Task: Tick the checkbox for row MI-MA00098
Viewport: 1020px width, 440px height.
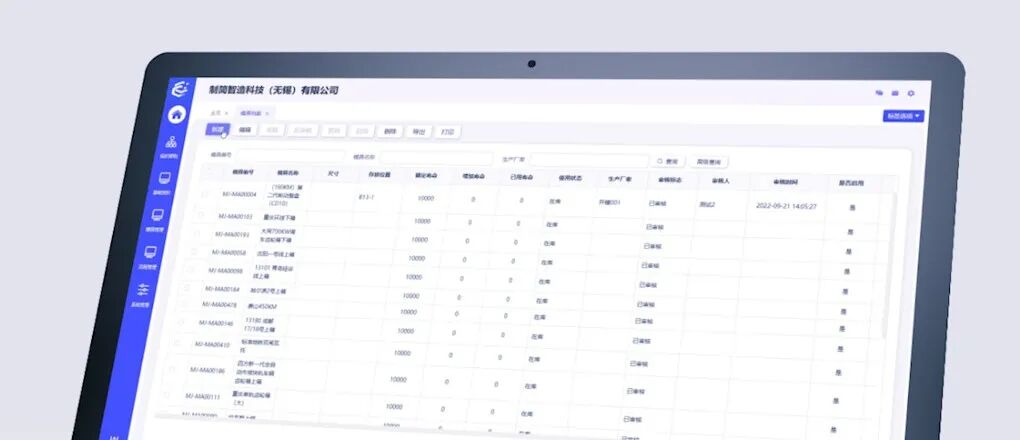Action: [189, 269]
